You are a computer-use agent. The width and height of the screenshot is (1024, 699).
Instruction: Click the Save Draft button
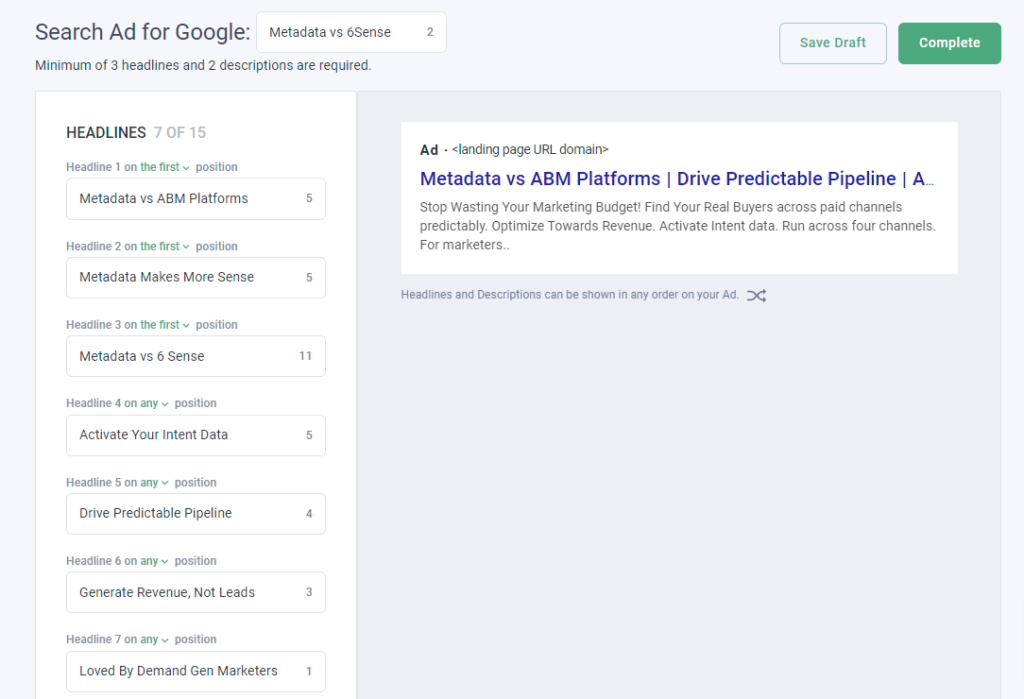tap(833, 43)
